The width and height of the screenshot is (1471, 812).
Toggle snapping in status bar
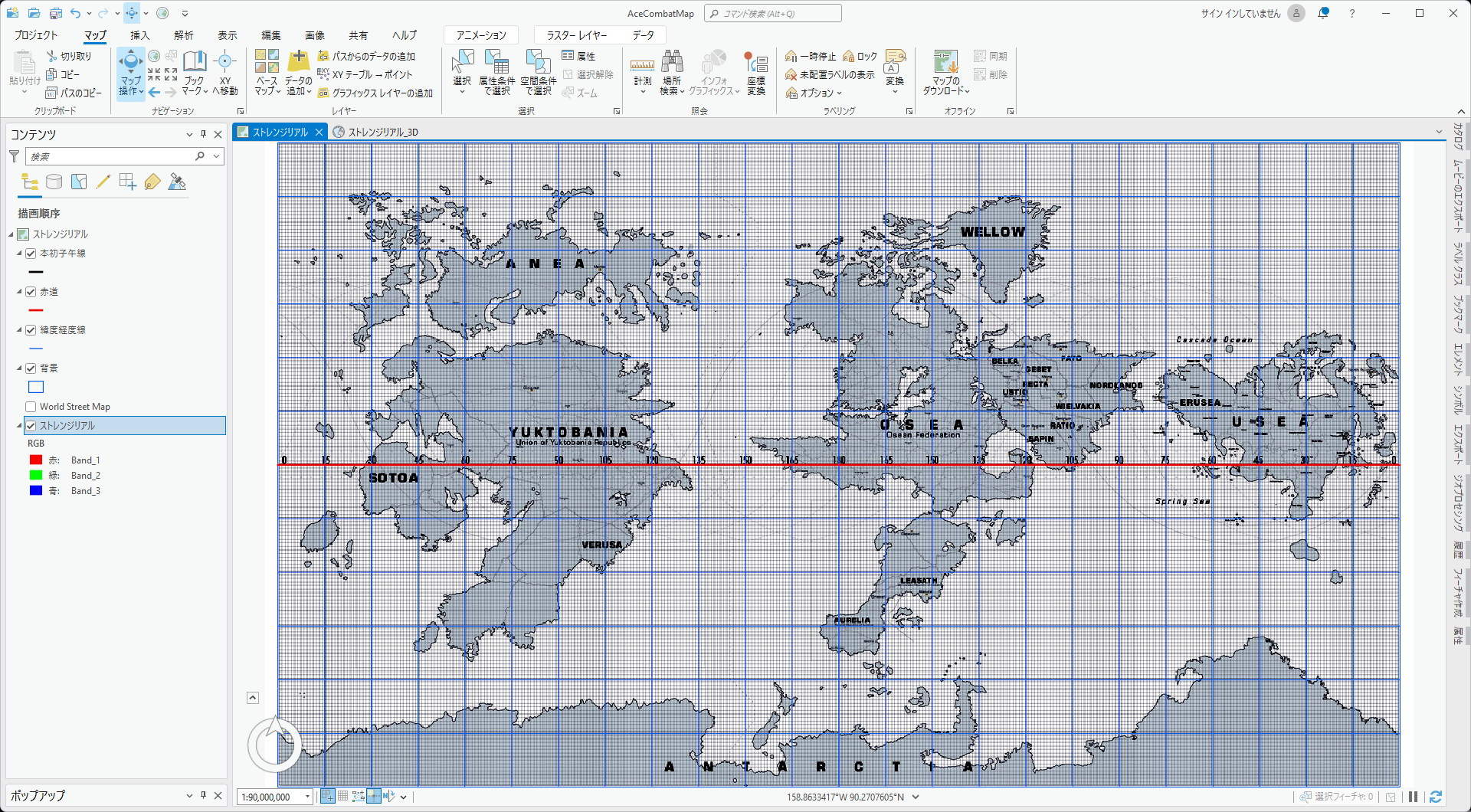point(327,797)
